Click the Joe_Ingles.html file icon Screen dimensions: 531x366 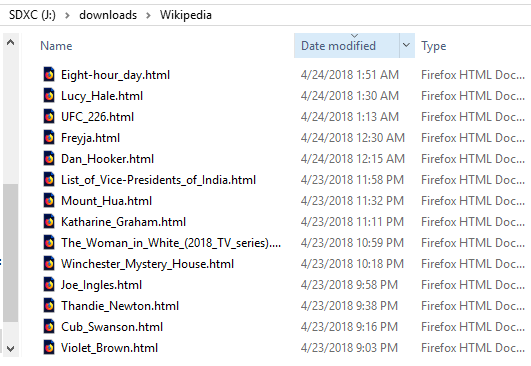click(49, 284)
